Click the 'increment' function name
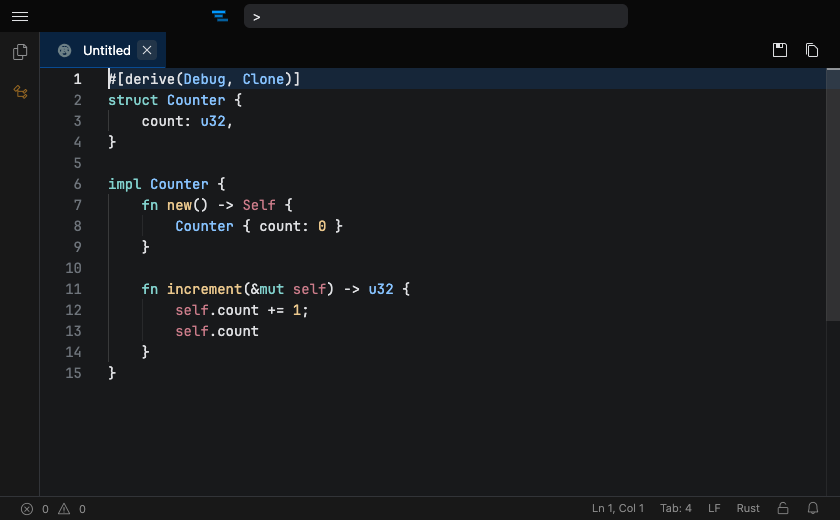 tap(204, 289)
